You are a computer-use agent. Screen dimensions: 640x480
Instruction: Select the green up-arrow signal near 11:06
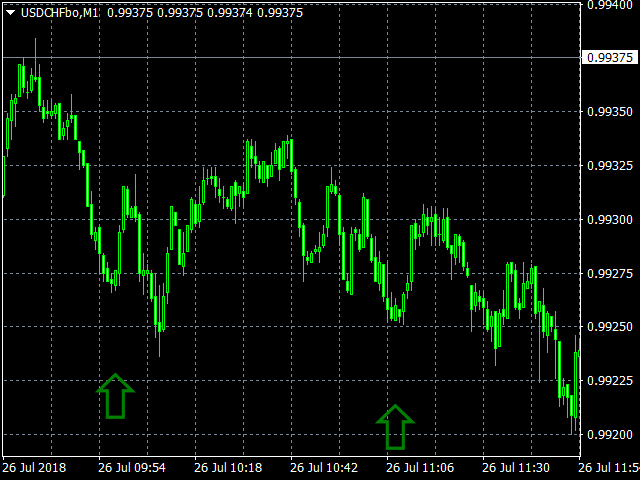pyautogui.click(x=395, y=427)
